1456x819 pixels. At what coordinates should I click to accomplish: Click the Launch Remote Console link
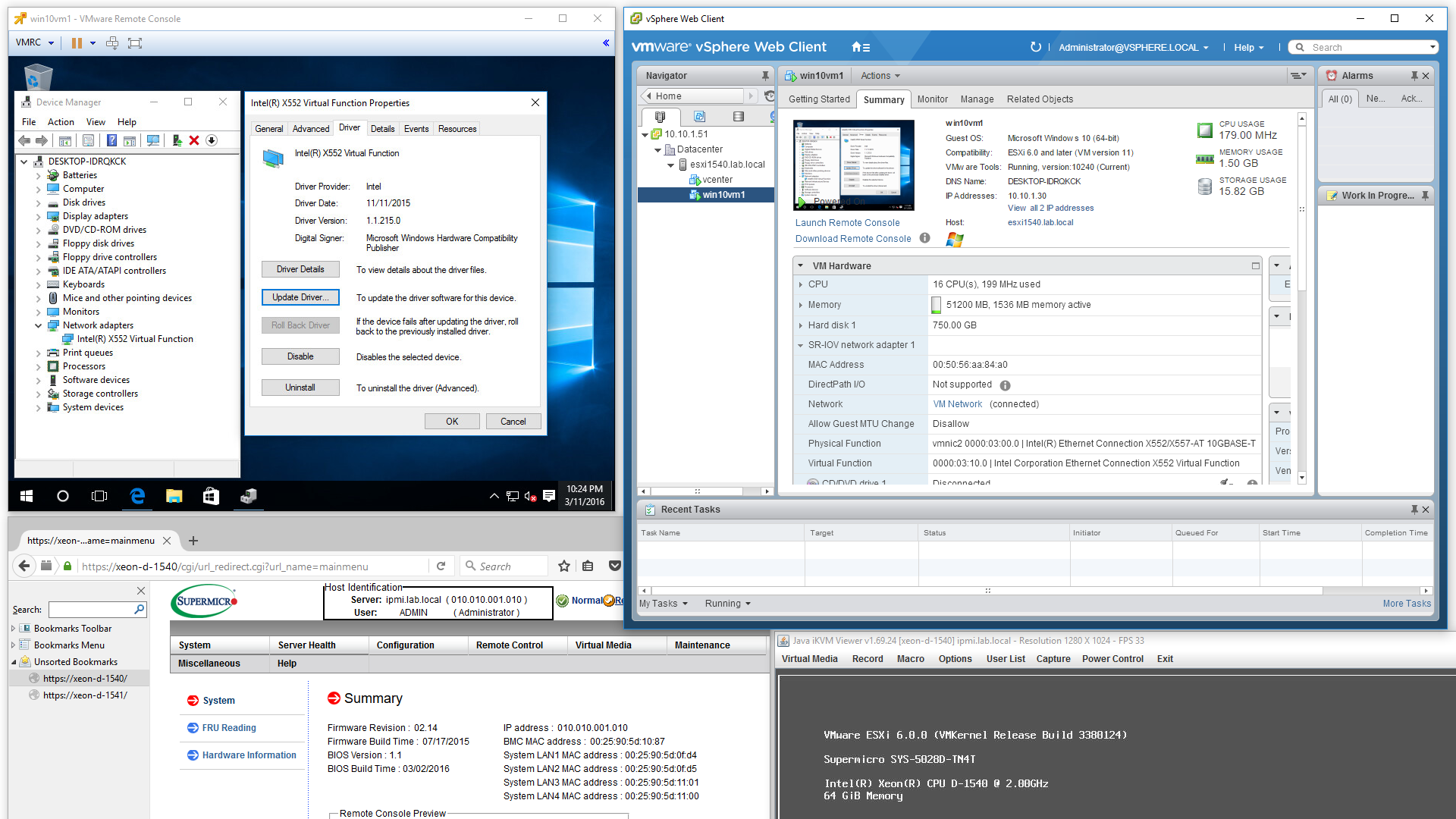[847, 223]
